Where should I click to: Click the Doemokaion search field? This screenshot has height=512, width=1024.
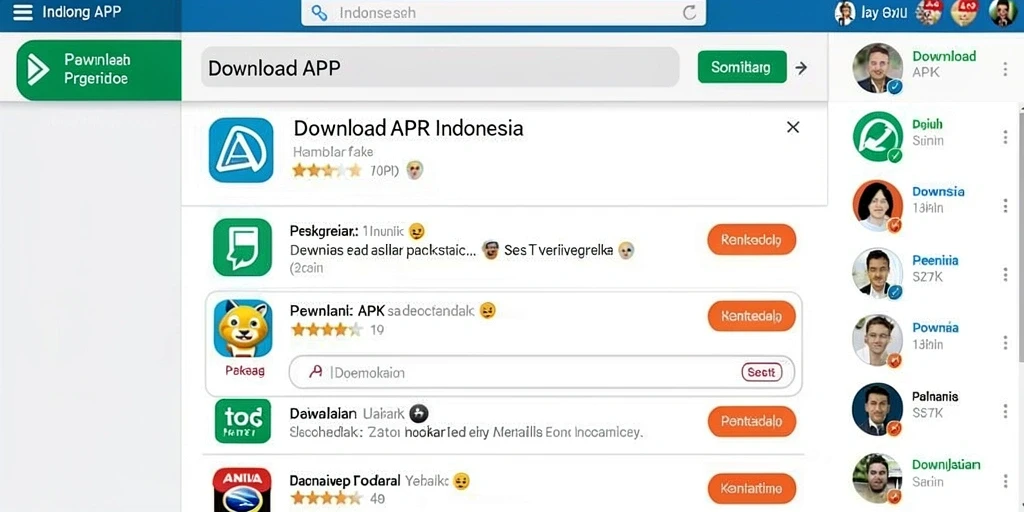pyautogui.click(x=542, y=372)
